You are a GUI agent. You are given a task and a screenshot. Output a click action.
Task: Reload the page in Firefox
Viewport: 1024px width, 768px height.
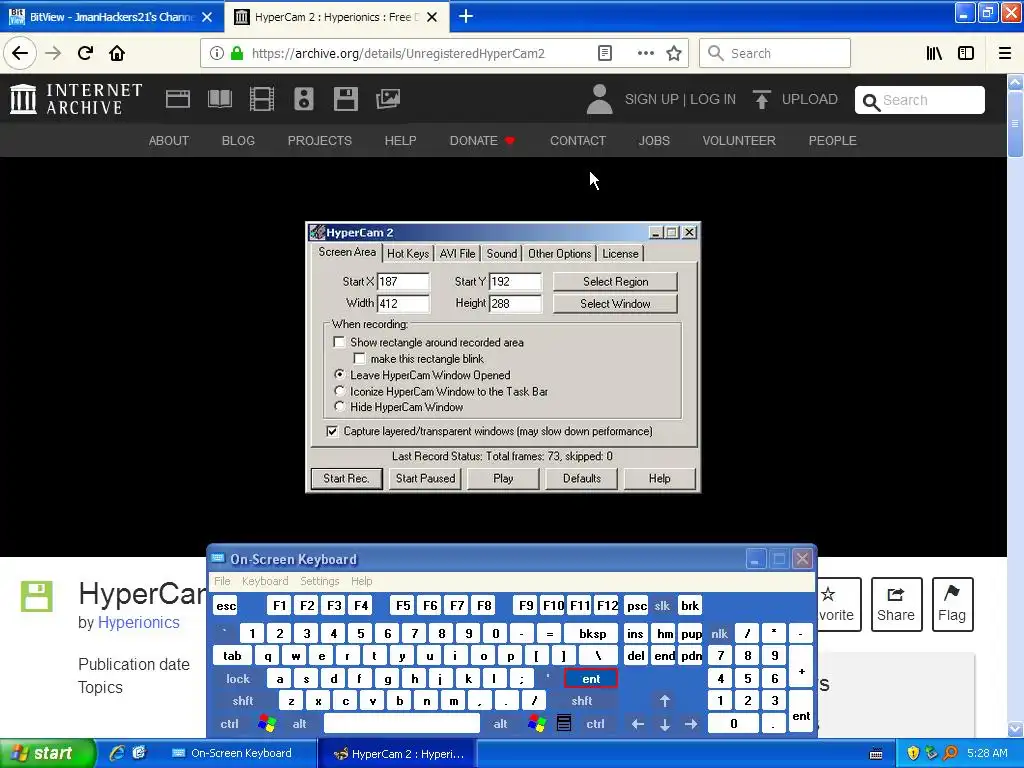[85, 53]
